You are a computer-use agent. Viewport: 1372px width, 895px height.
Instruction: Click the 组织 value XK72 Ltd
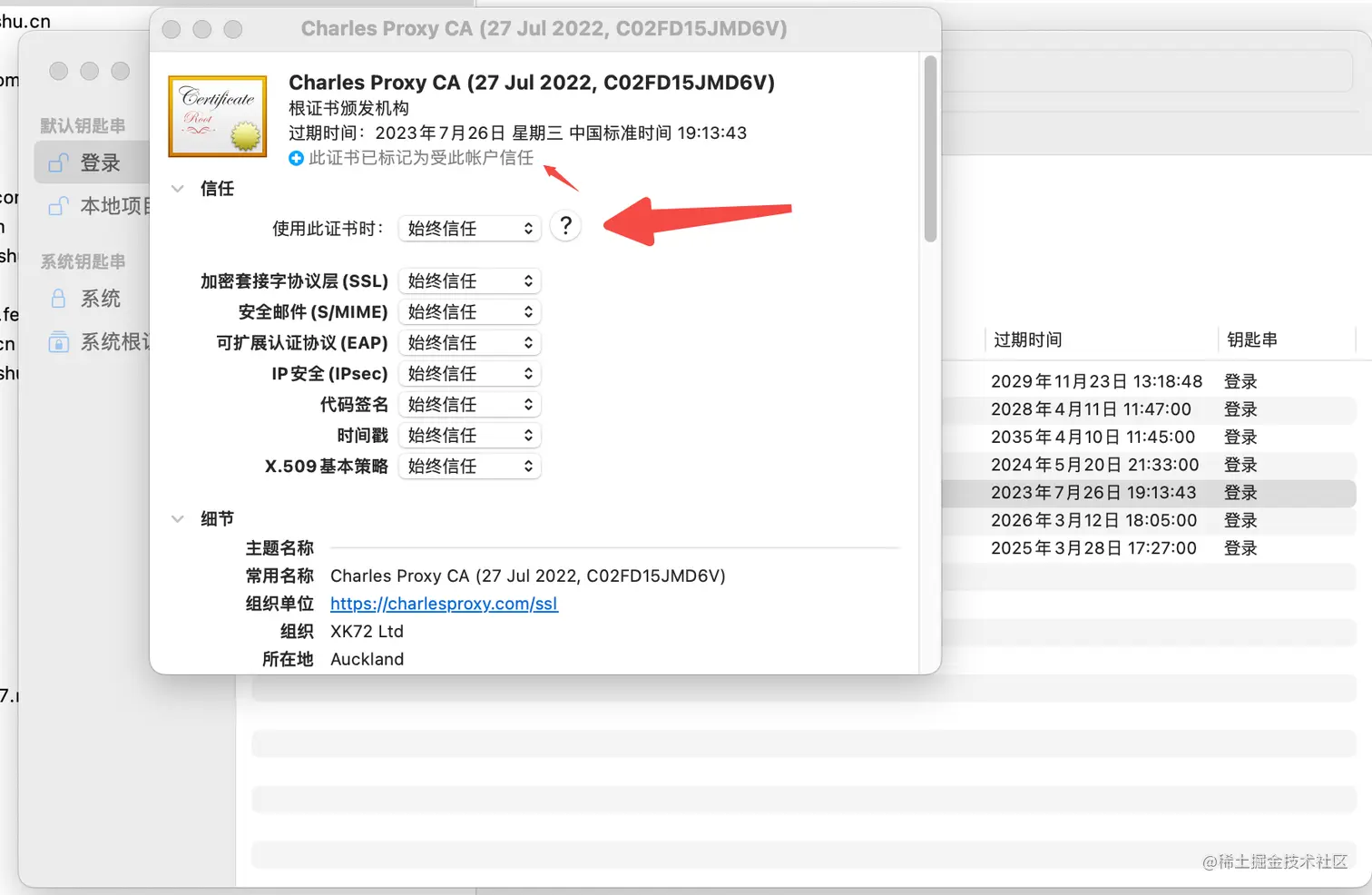(367, 632)
